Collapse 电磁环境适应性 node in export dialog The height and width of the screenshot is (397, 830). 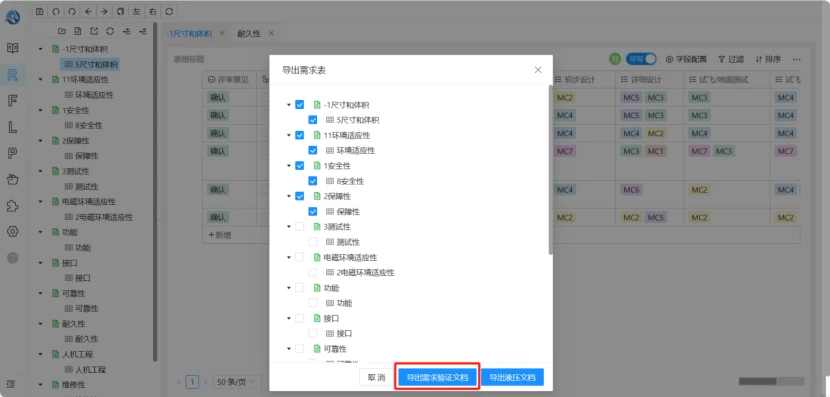point(288,257)
